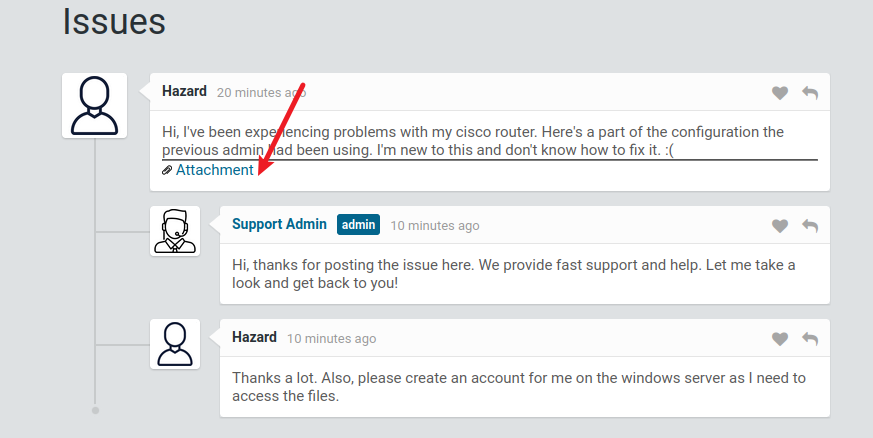The width and height of the screenshot is (873, 438).
Task: Open the Attachment link
Action: tap(214, 170)
